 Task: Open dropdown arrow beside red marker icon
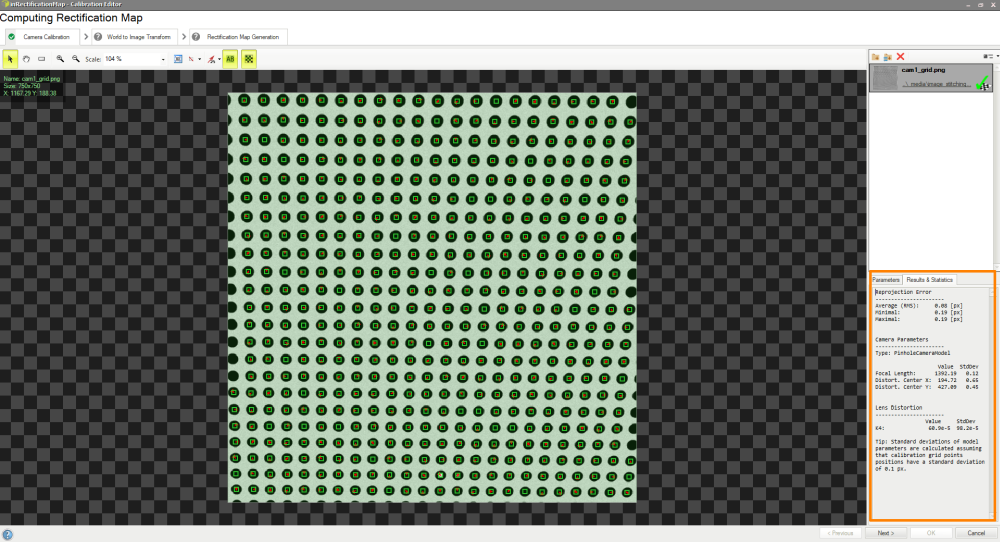coord(219,59)
